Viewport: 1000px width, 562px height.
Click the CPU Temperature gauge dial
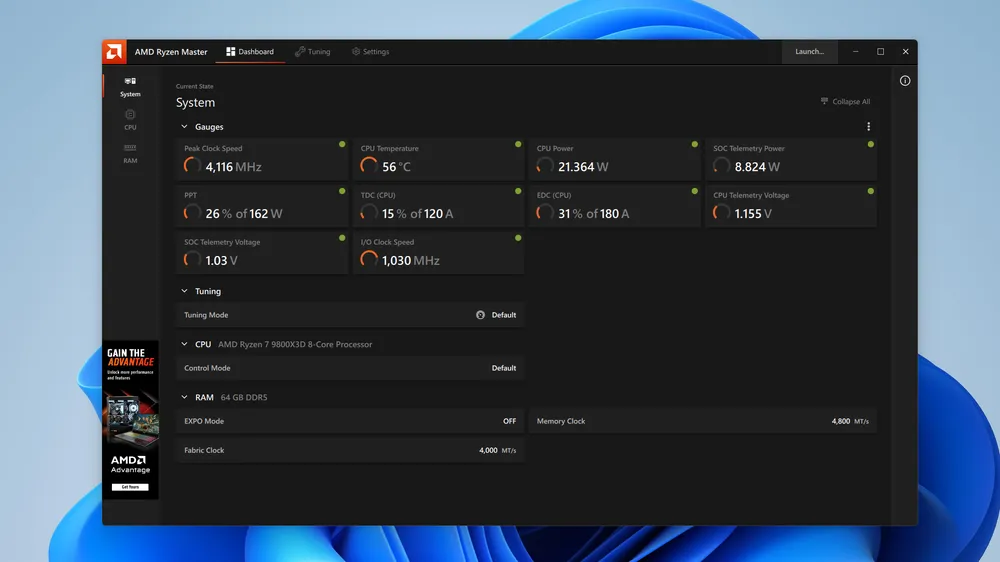click(x=369, y=166)
